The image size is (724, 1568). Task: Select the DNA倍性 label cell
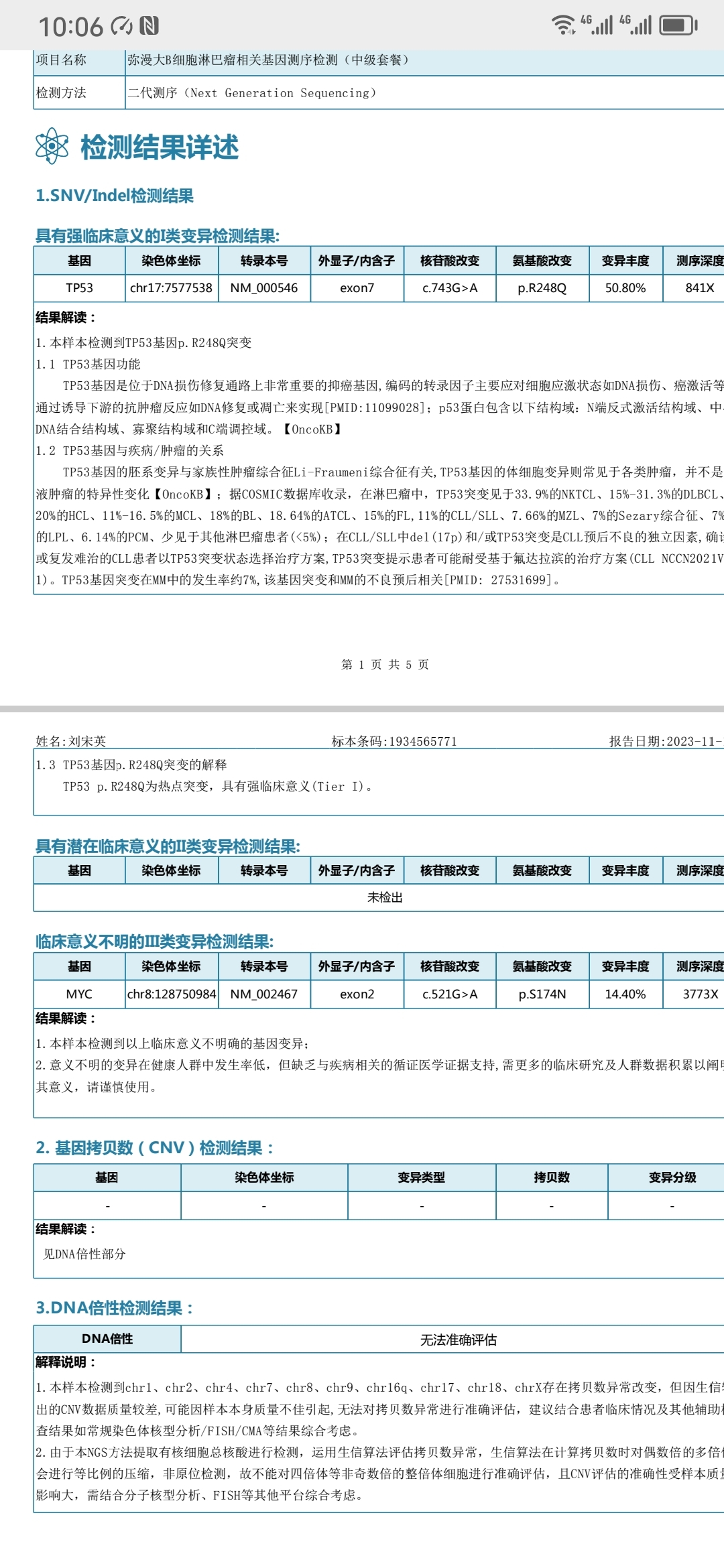[107, 1339]
